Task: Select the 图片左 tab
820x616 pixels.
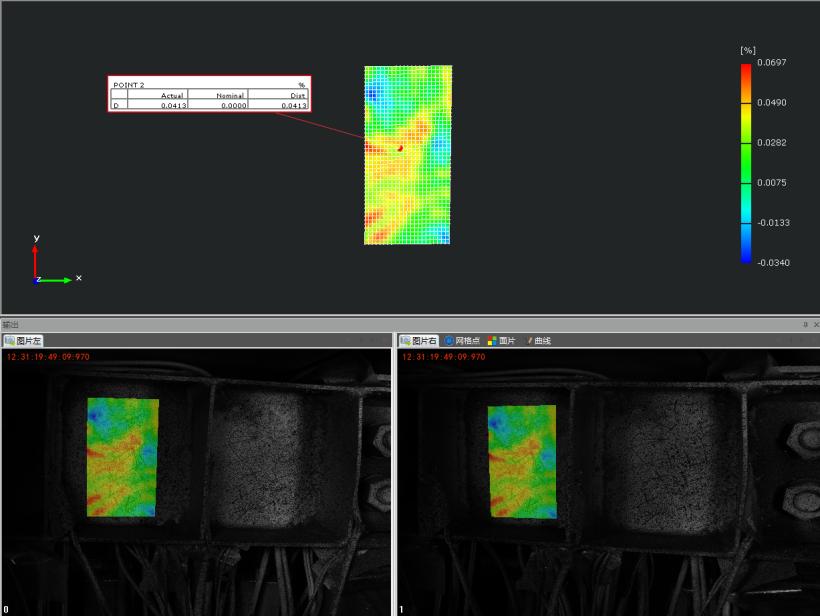Action: (24, 341)
